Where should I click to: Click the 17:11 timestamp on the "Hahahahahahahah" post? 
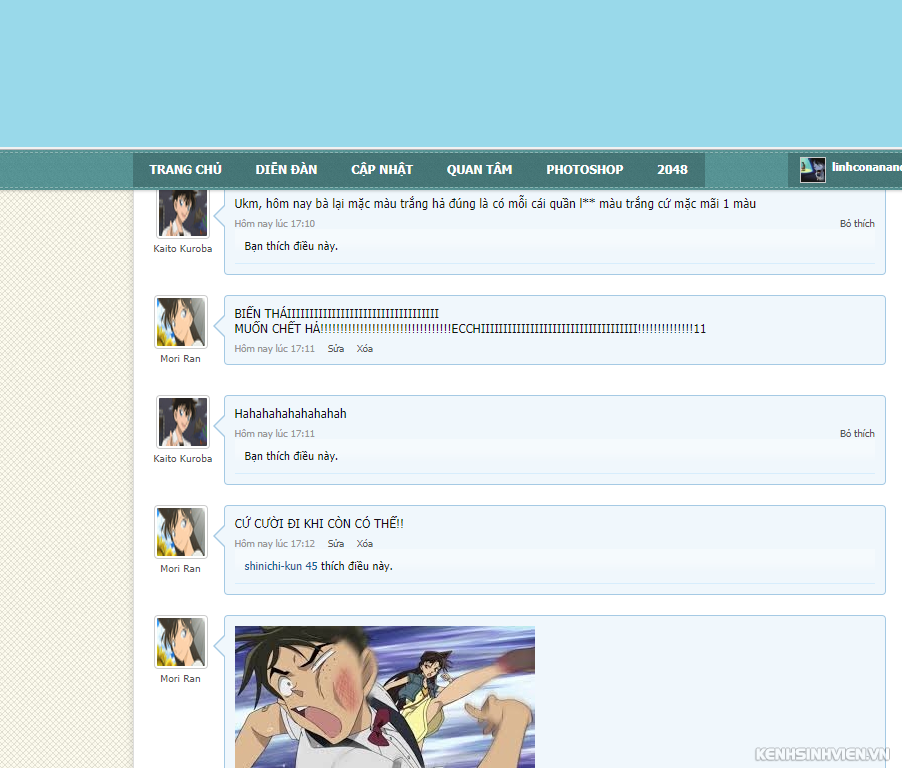coord(274,434)
